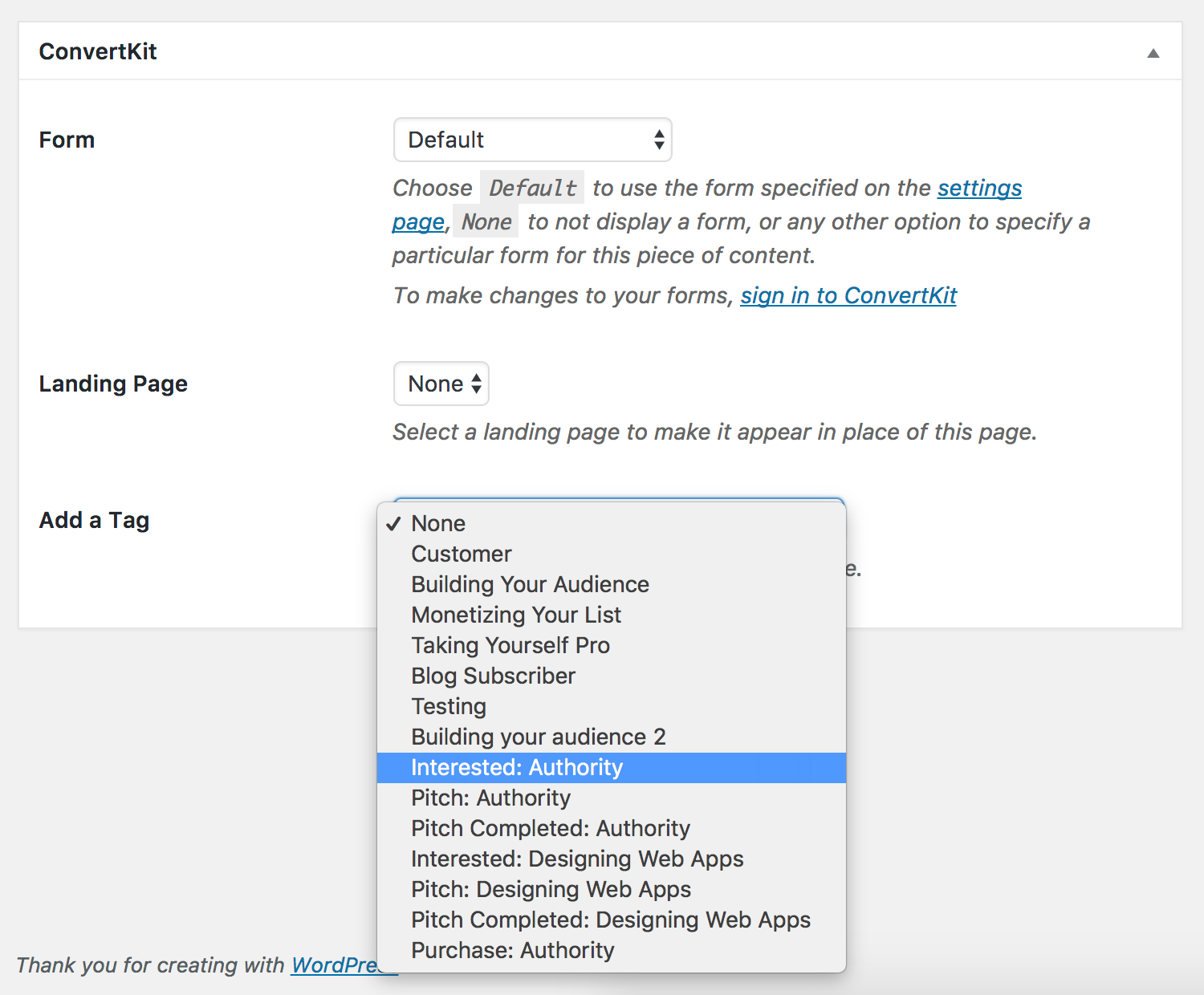Collapse the ConvertKit panel using the arrow

point(1153,51)
